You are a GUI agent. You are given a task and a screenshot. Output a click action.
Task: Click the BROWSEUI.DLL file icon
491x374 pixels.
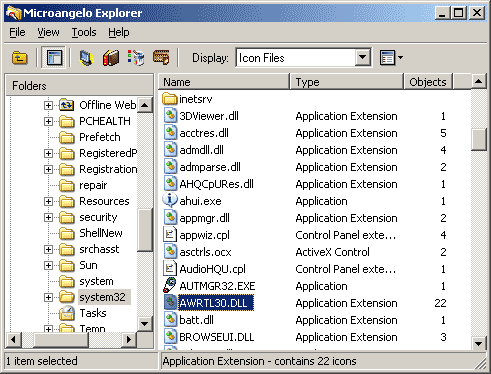pyautogui.click(x=170, y=337)
